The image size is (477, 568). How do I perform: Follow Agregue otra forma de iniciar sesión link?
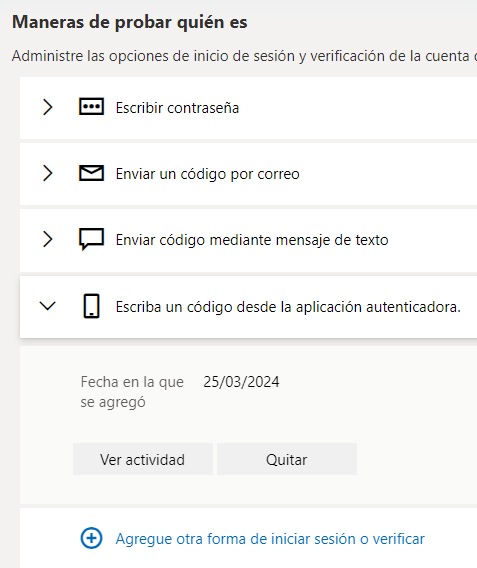tap(270, 539)
